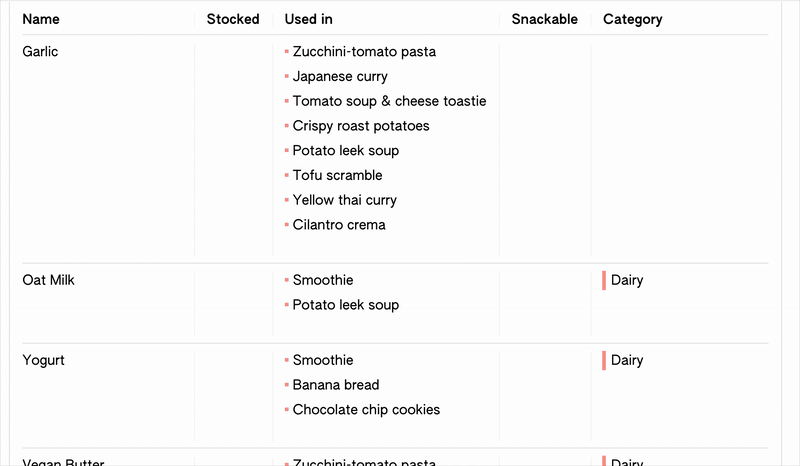Click Dairy category tag for Yogurt
This screenshot has width=800, height=466.
tap(626, 360)
